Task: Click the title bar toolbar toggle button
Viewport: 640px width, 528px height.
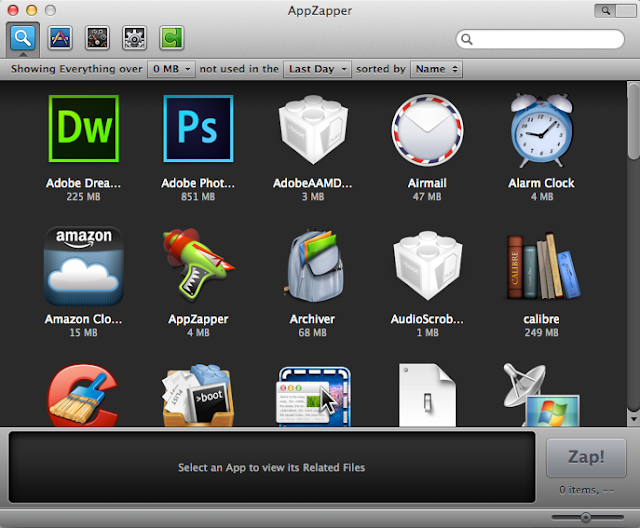Action: tap(615, 11)
